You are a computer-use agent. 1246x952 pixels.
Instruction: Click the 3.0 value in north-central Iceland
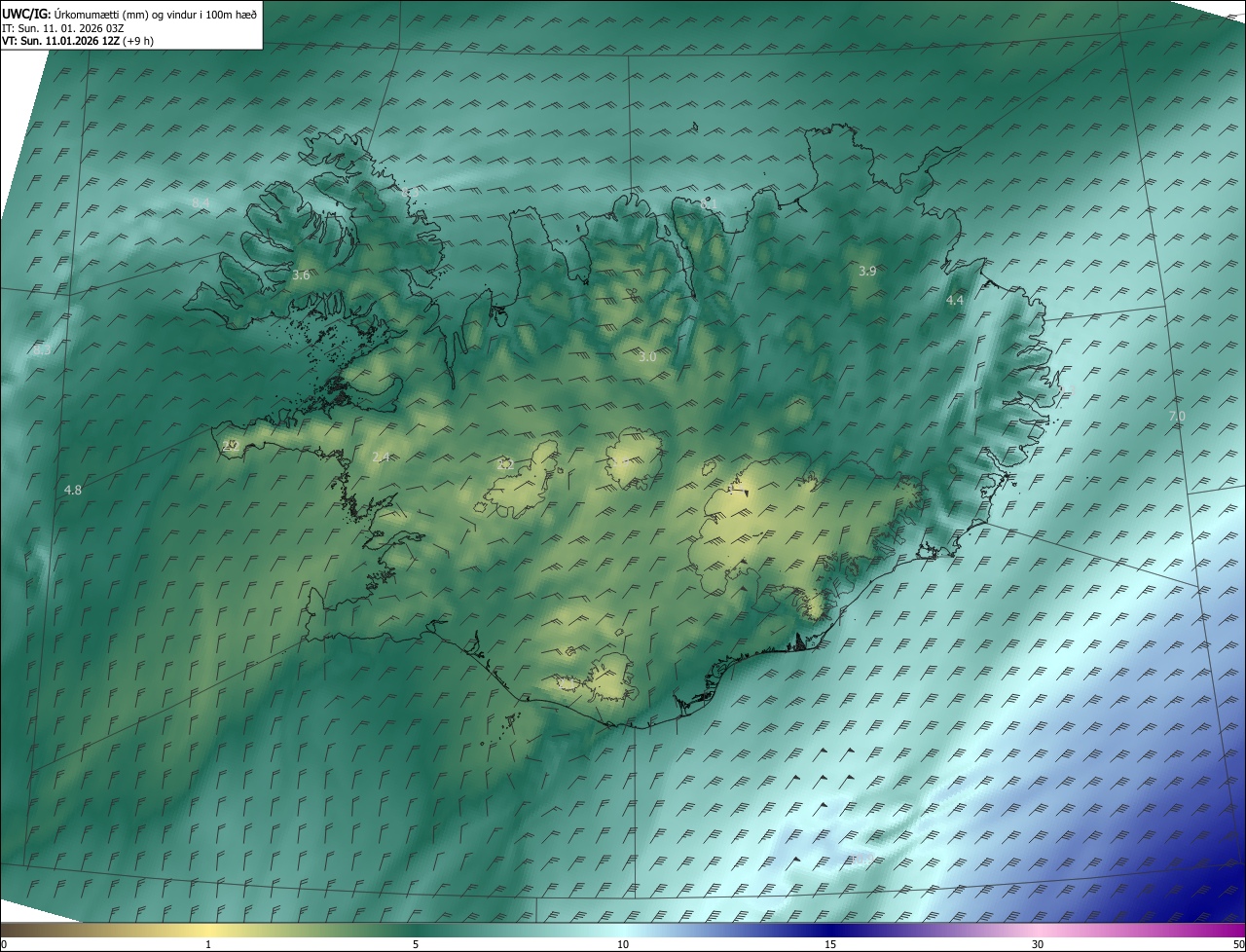coord(647,357)
